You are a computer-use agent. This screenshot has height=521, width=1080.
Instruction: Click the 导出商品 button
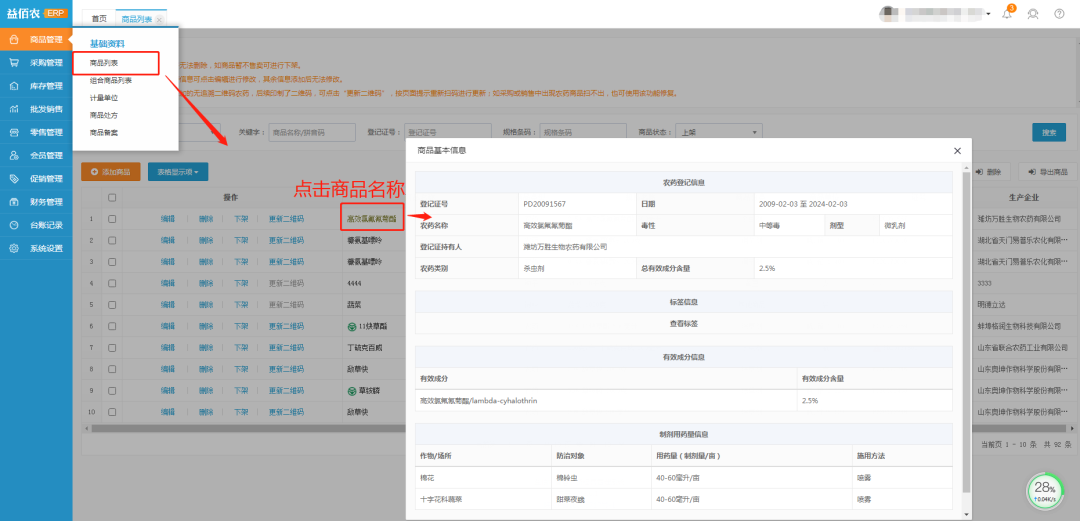coord(1047,172)
